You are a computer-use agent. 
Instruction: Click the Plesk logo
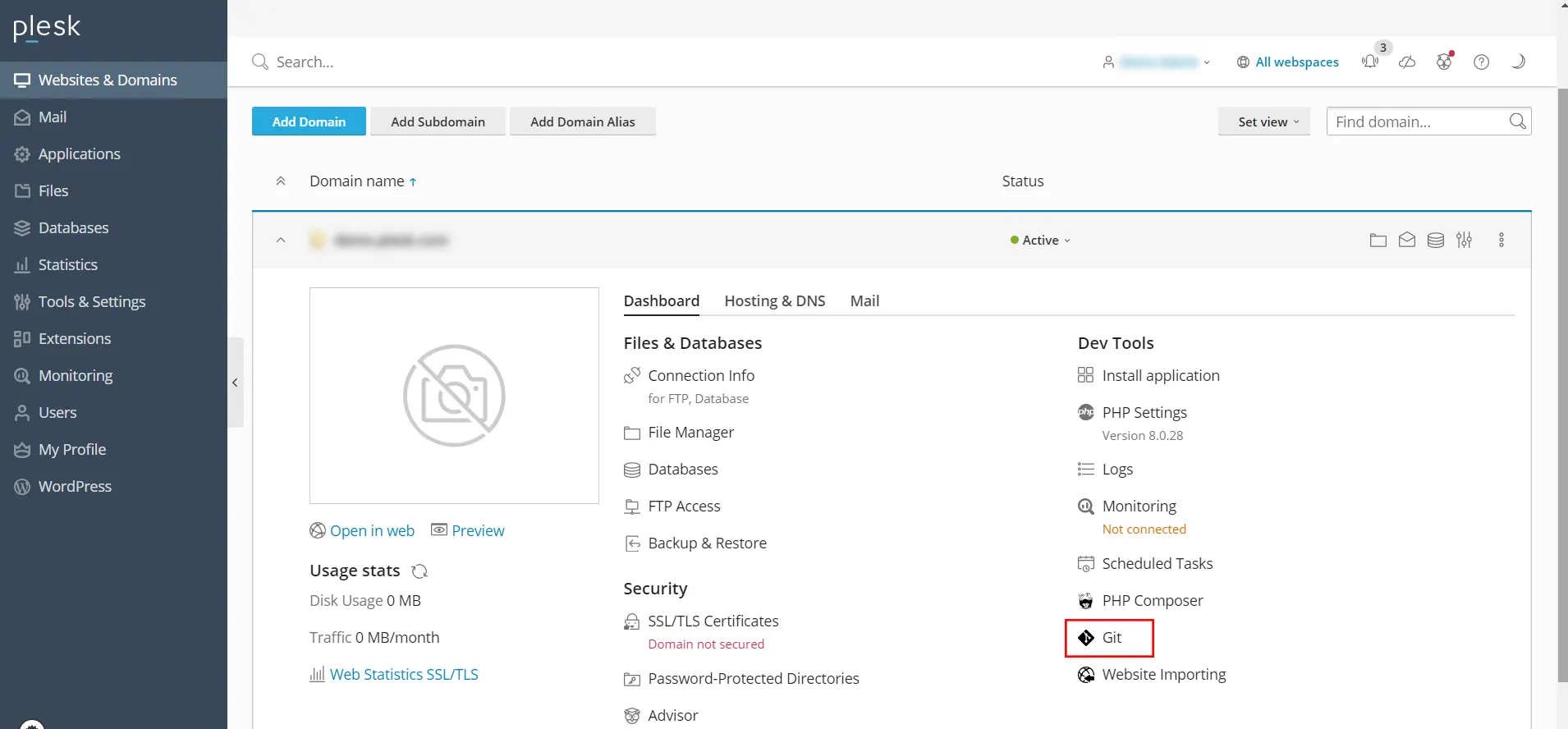click(47, 28)
